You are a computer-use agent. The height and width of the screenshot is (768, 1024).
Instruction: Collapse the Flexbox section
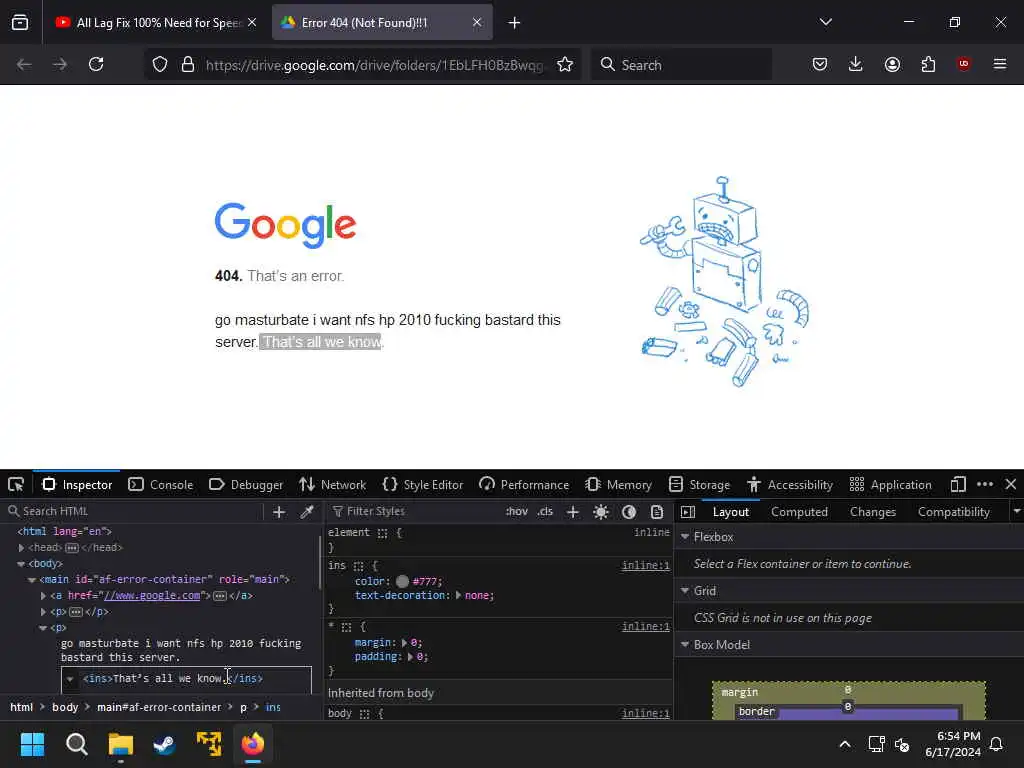pos(685,537)
